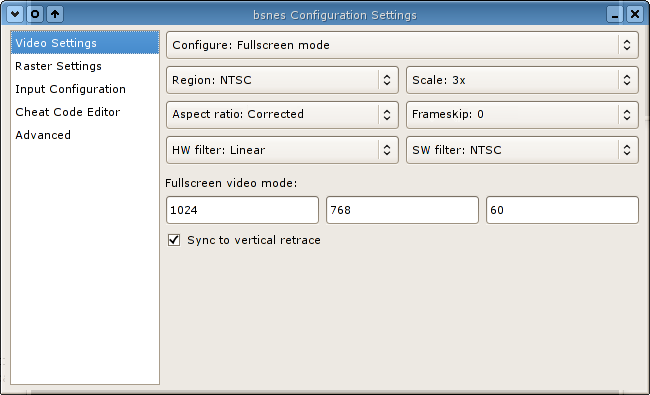
Task: Minimize the bsnes Configuration Settings window
Action: click(615, 14)
